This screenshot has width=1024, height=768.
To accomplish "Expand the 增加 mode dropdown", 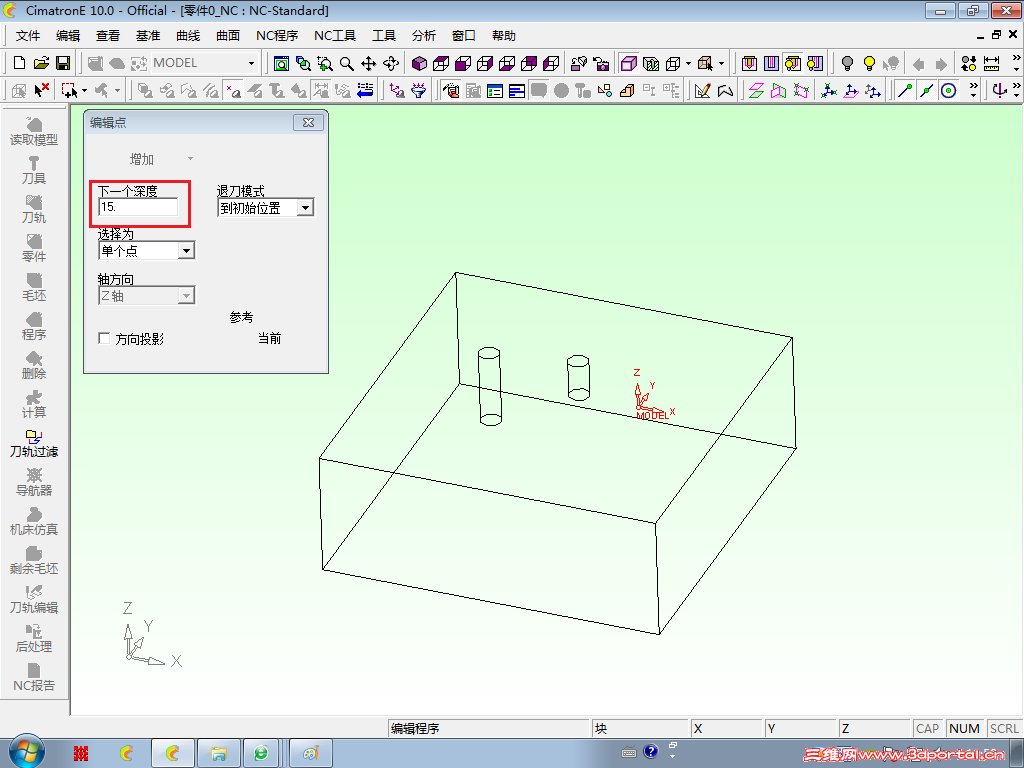I will coord(190,159).
